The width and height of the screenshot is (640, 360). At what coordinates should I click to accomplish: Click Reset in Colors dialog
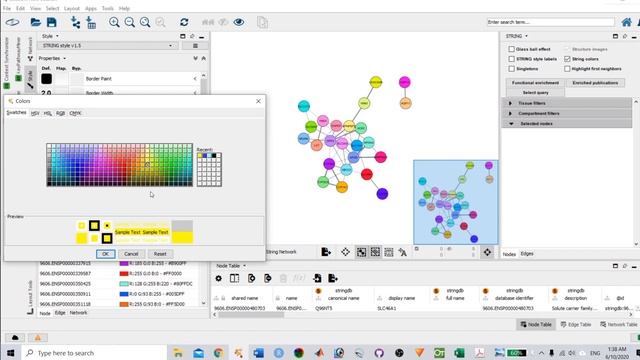[160, 254]
